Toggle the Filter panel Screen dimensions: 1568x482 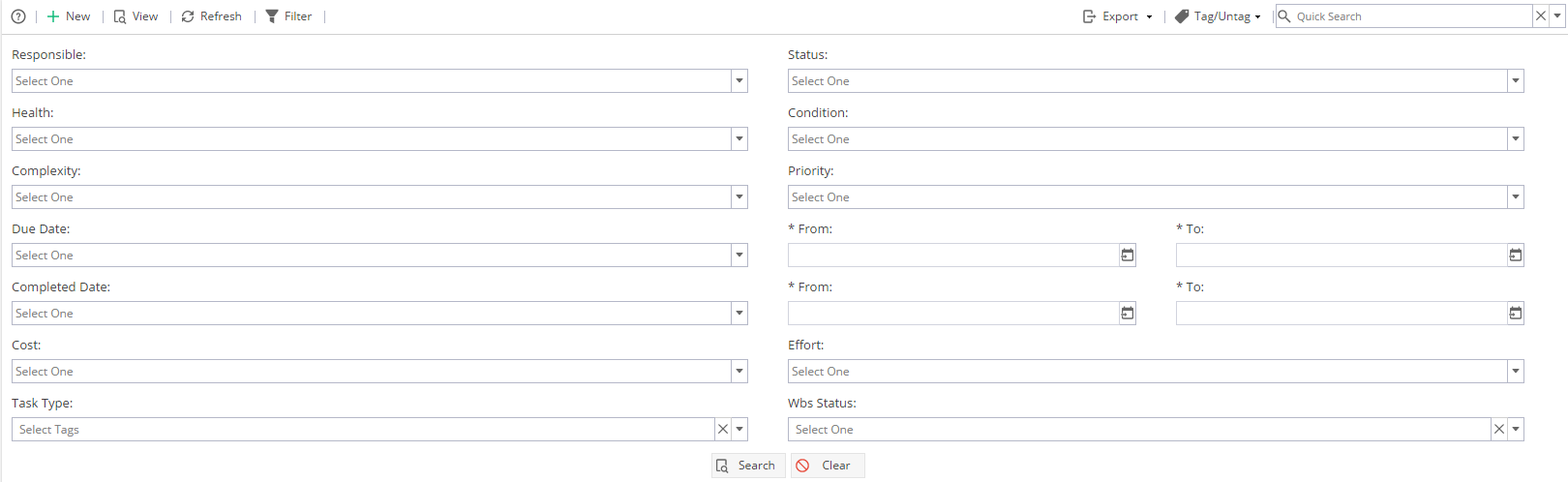[x=288, y=16]
